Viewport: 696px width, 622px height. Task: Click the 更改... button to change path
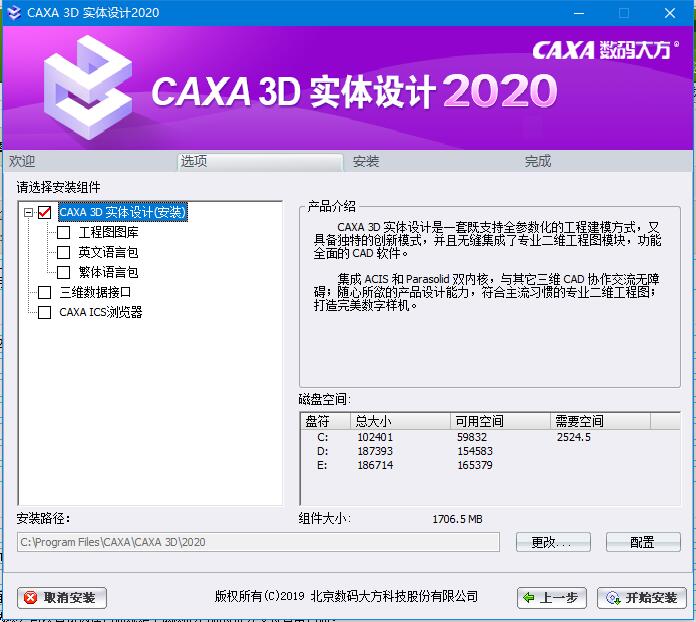[x=553, y=542]
